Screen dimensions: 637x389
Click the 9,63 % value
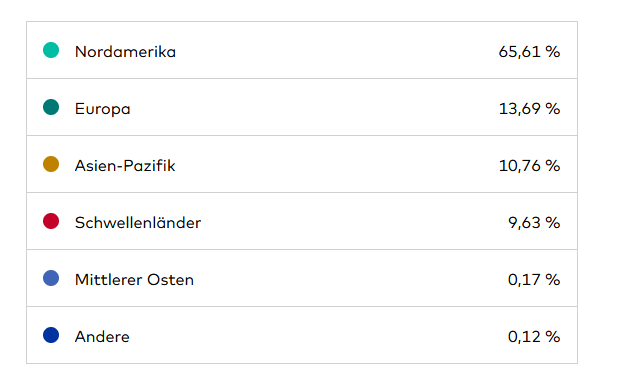(534, 223)
